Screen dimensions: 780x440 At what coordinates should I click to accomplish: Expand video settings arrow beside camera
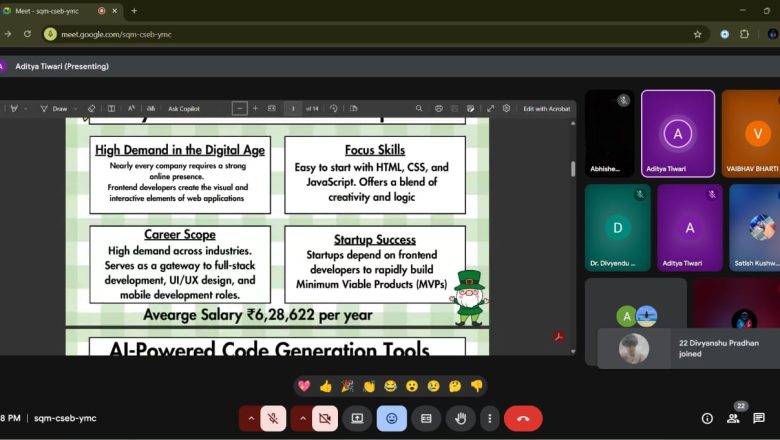click(x=303, y=418)
